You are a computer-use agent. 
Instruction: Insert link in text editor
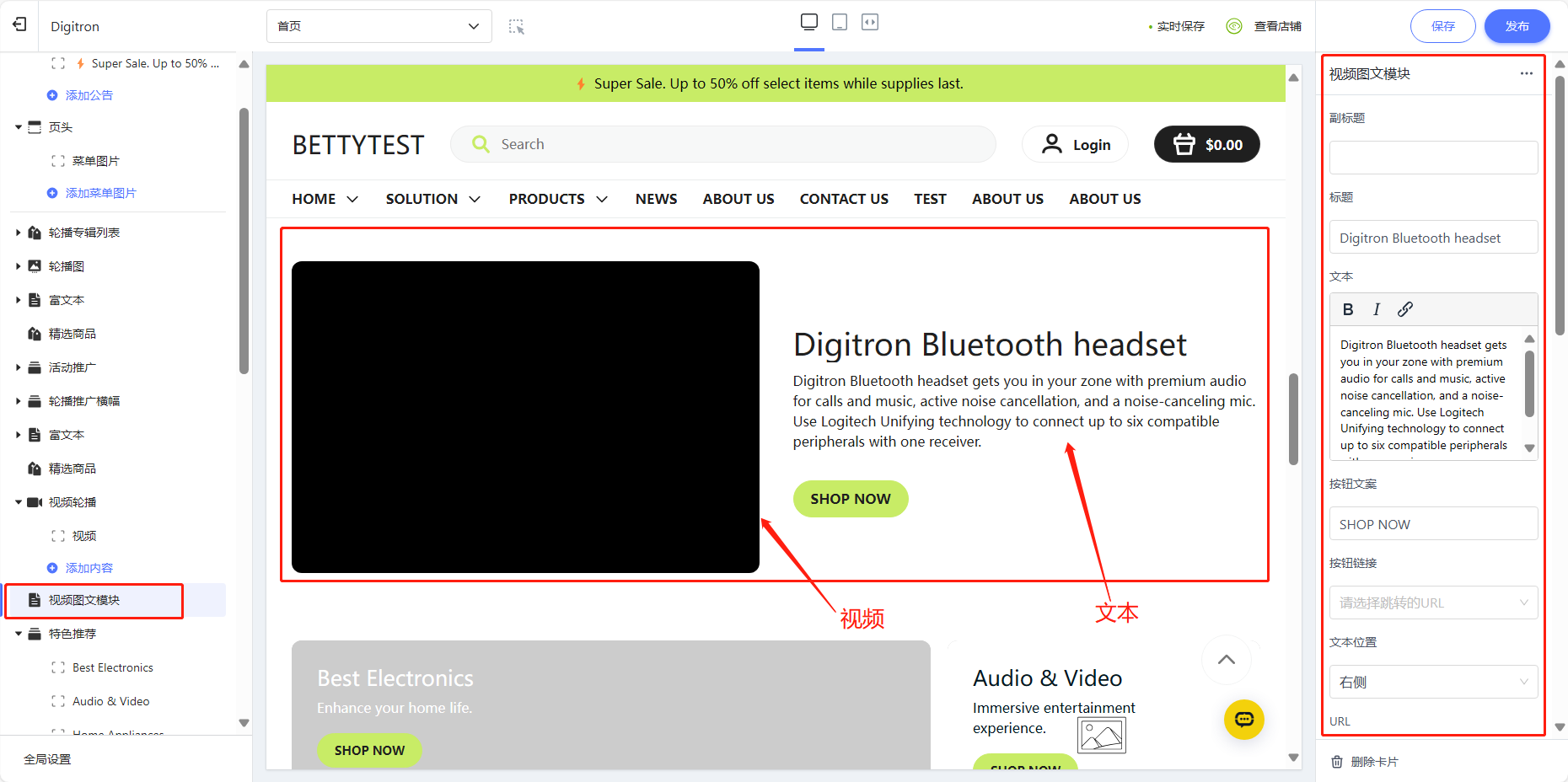(x=1405, y=309)
